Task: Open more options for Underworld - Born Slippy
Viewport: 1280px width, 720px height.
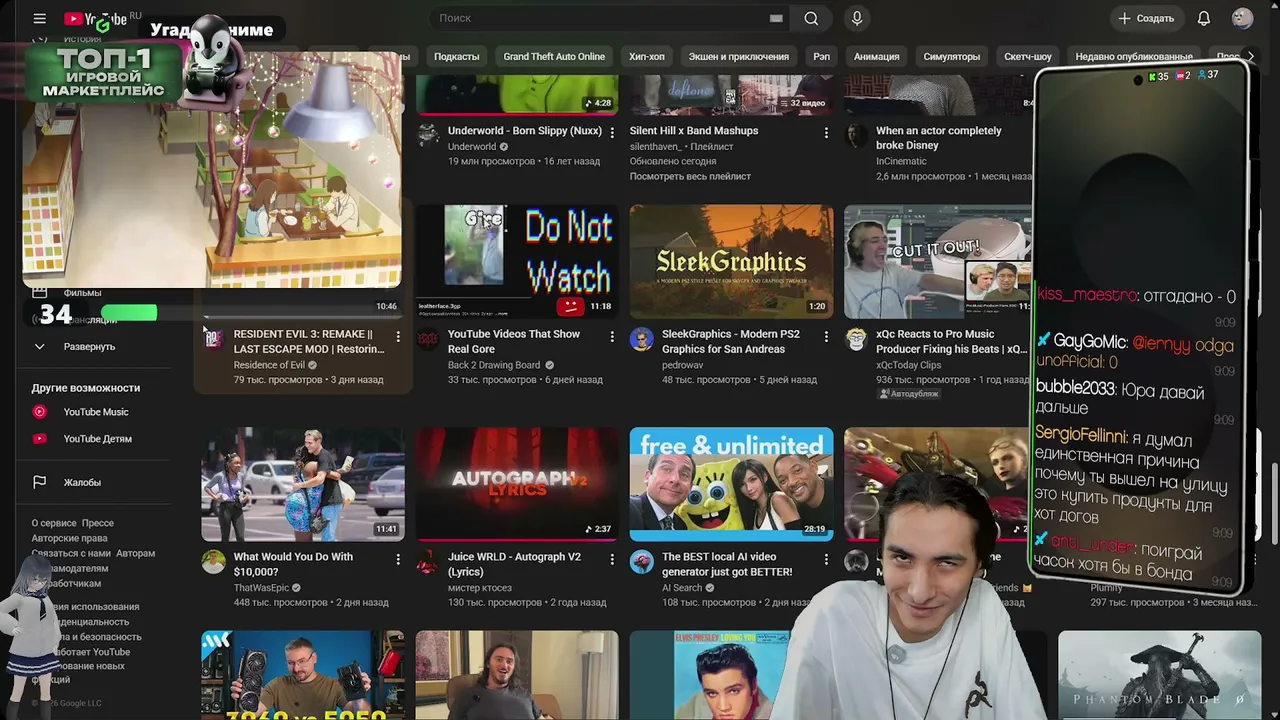Action: 612,132
